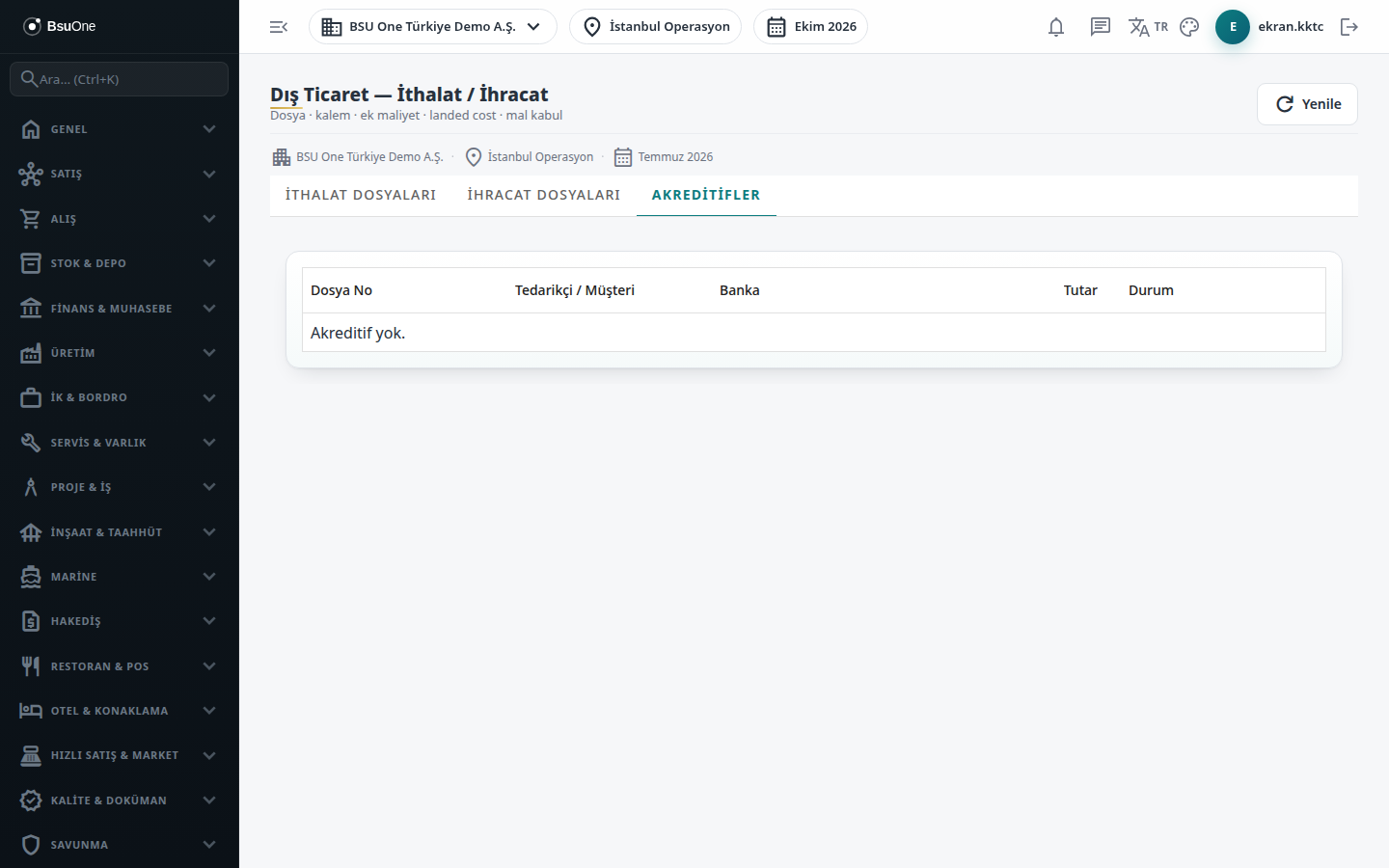1389x868 pixels.
Task: Expand the HIZLI SATIŞ & MARKET chevron
Action: point(209,755)
